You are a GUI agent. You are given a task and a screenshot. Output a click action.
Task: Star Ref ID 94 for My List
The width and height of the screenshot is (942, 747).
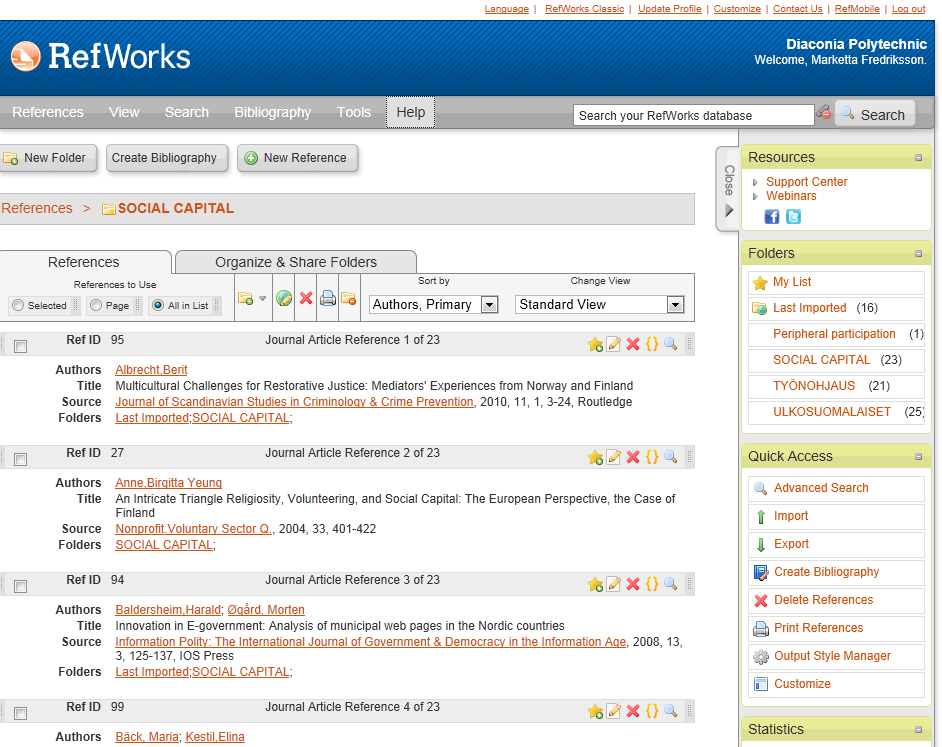tap(595, 584)
